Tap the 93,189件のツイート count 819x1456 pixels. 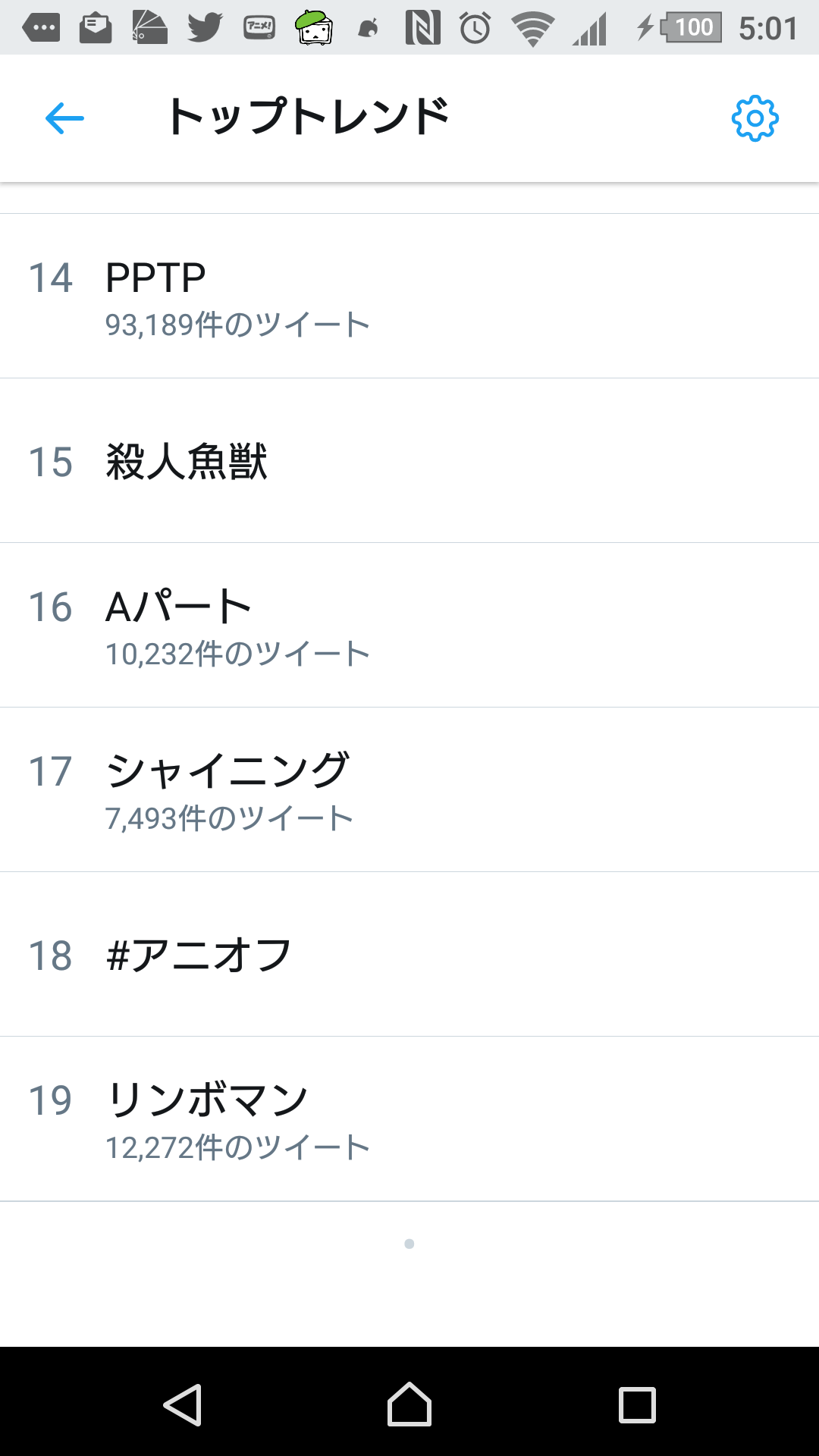(237, 325)
